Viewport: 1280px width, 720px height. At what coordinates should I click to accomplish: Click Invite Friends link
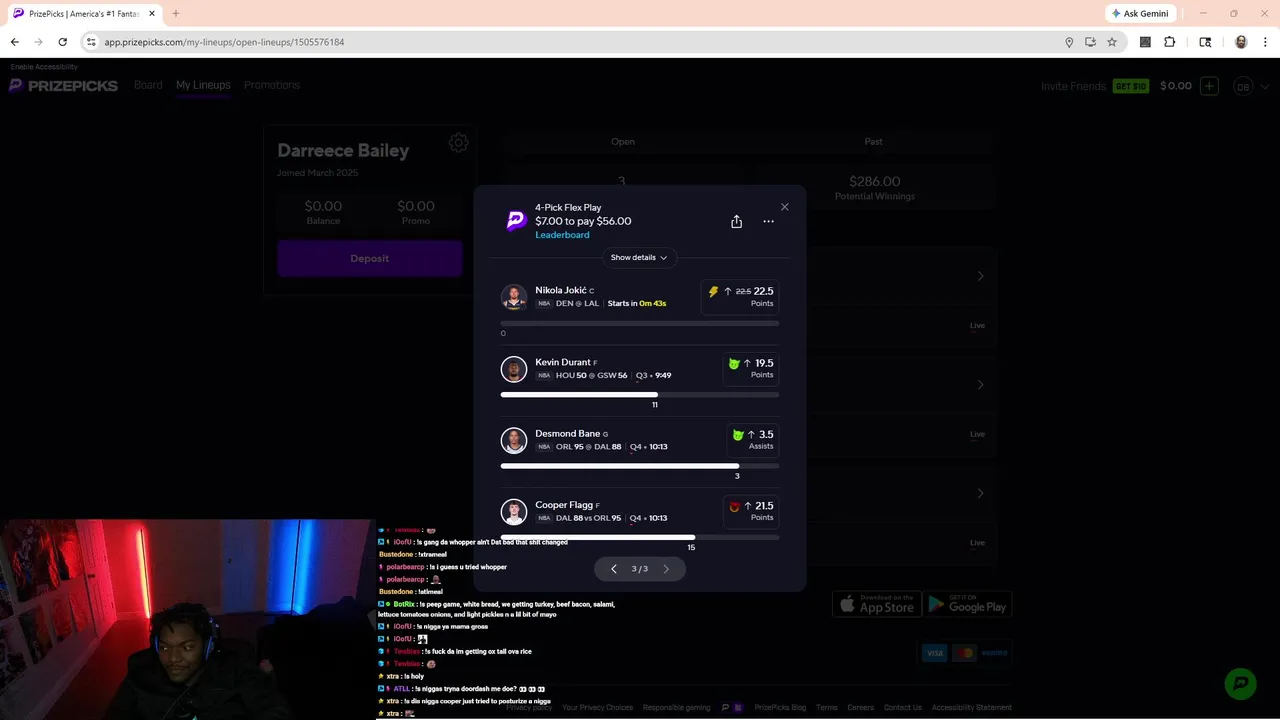[x=1073, y=86]
